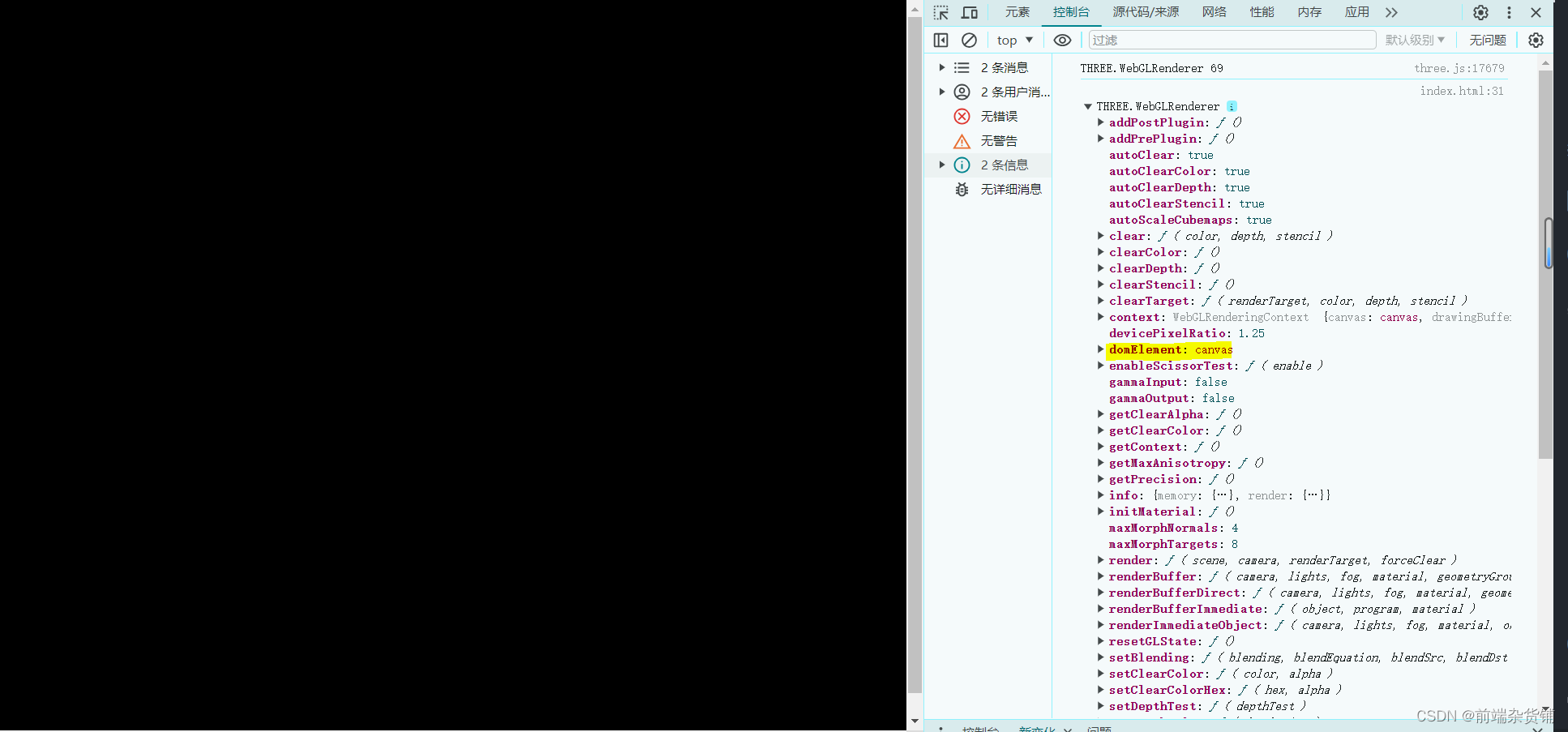Open the index.html:31 source link
This screenshot has width=1568, height=732.
tap(1462, 91)
